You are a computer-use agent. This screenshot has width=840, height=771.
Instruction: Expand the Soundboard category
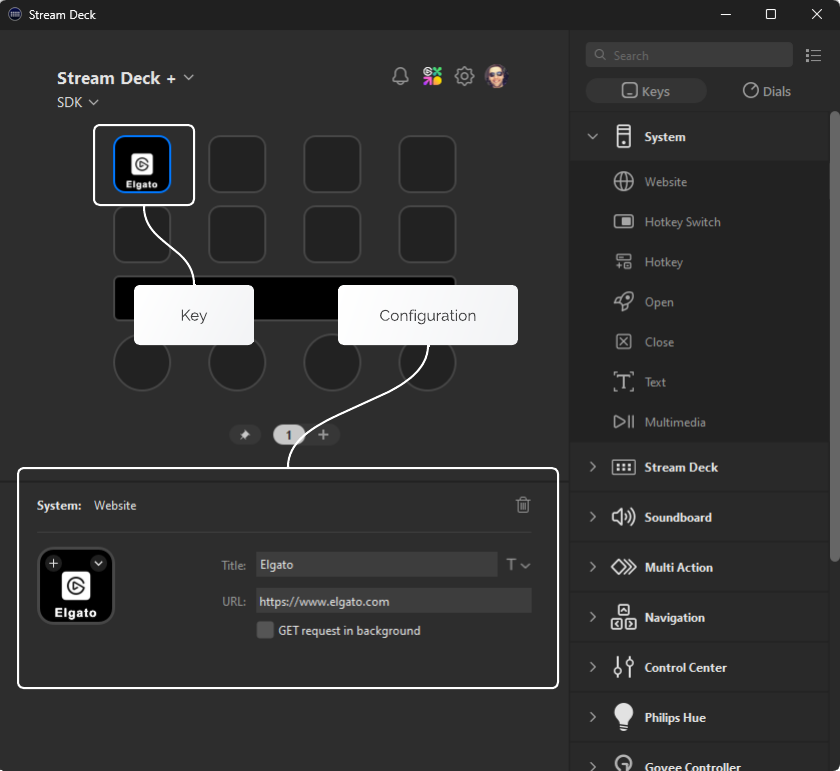click(675, 517)
